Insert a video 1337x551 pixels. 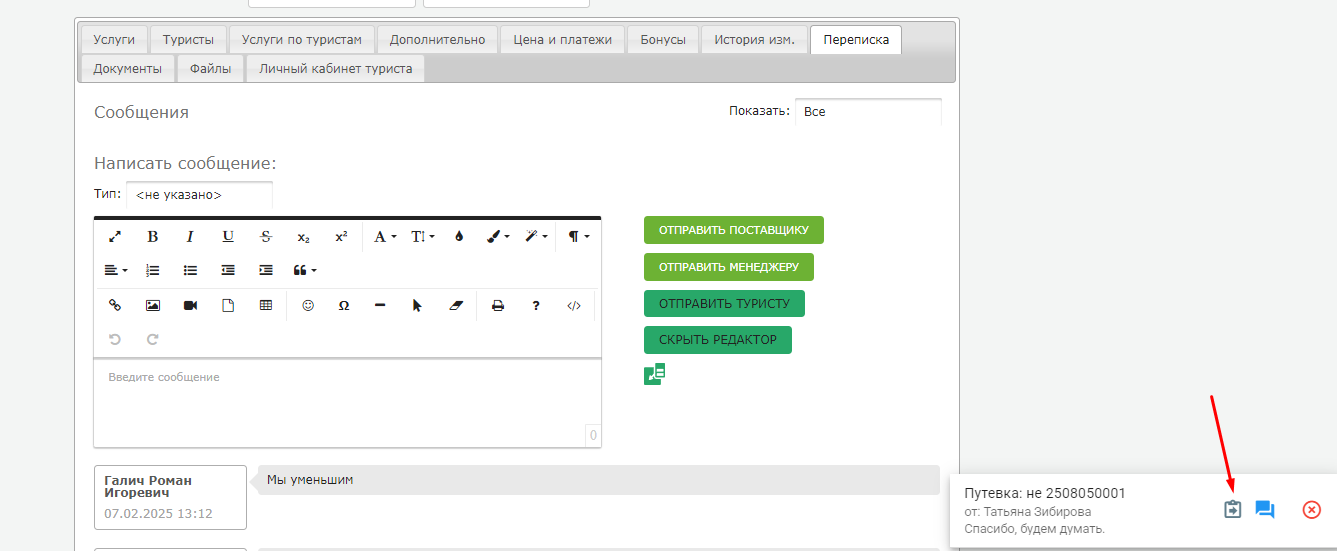point(190,306)
